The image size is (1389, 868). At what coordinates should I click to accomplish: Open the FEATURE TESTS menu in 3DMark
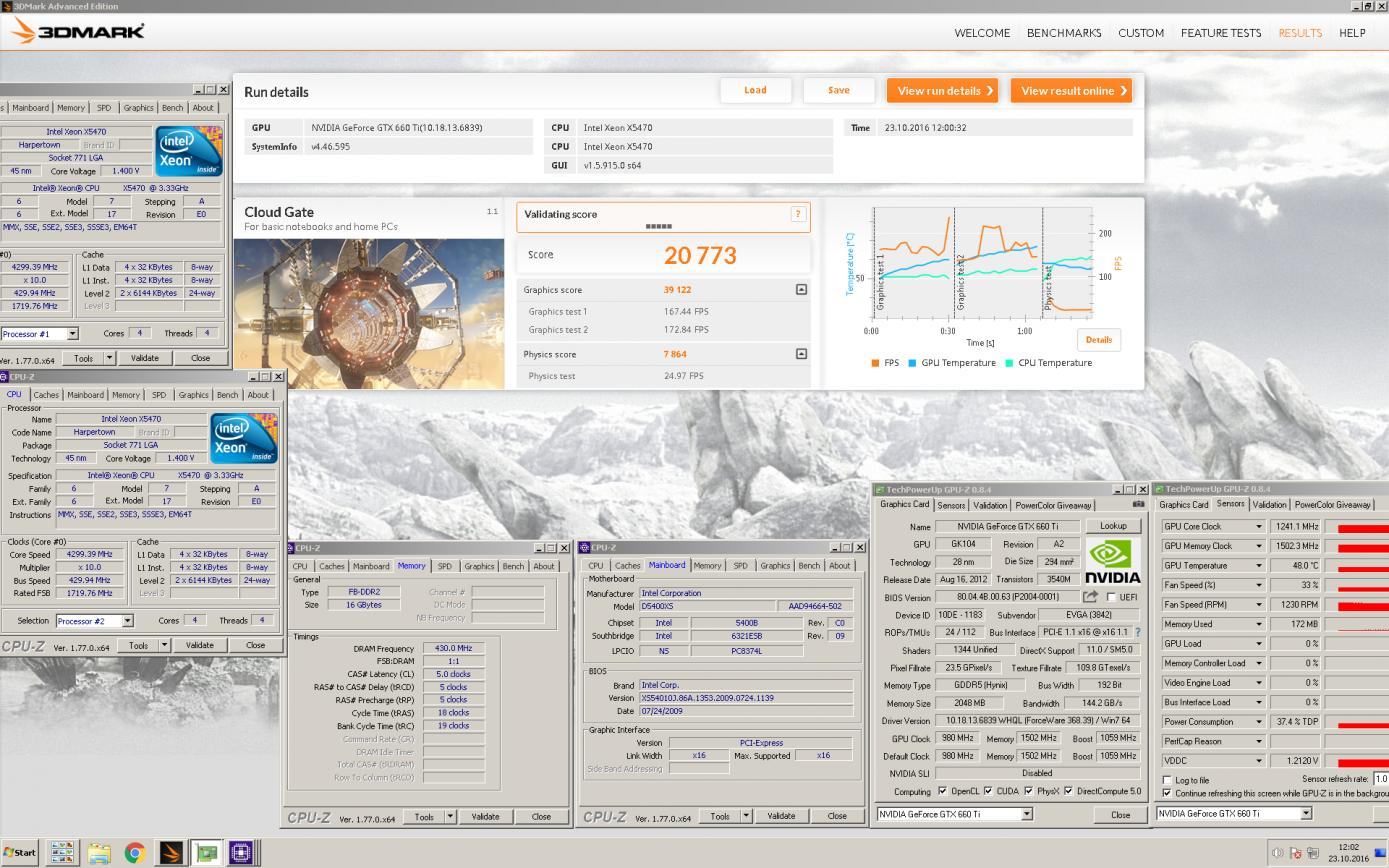click(x=1220, y=33)
